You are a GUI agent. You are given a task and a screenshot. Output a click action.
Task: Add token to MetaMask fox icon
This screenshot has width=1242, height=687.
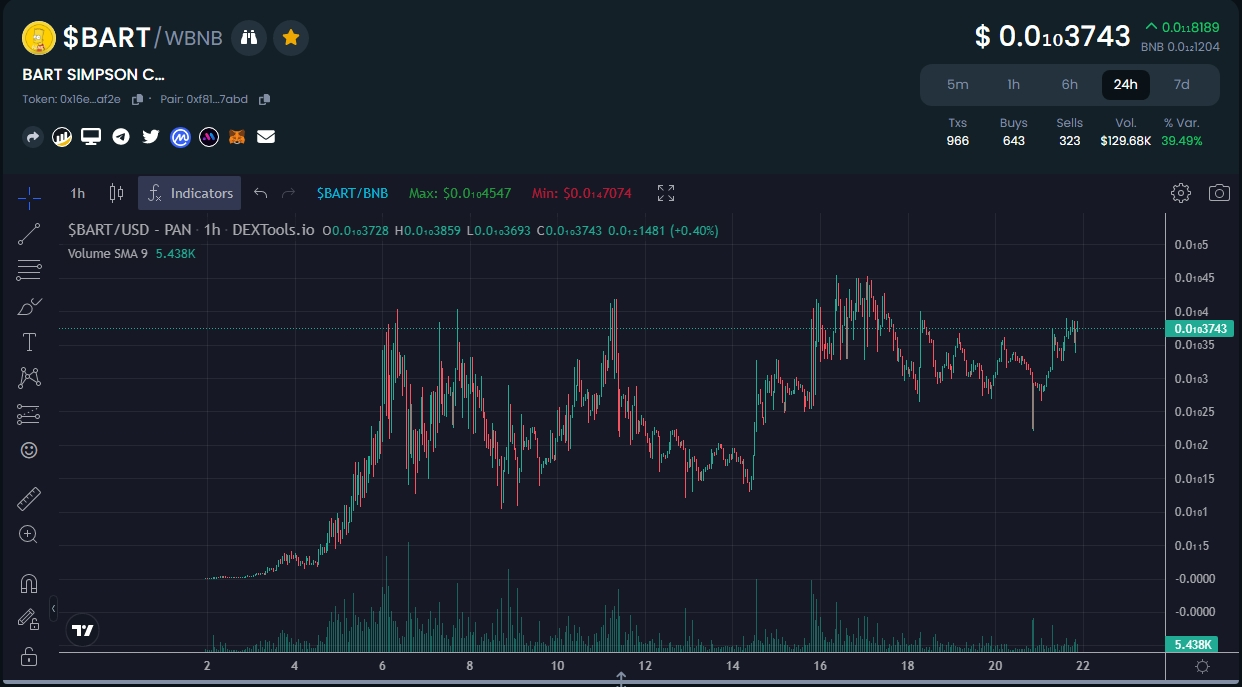click(238, 137)
